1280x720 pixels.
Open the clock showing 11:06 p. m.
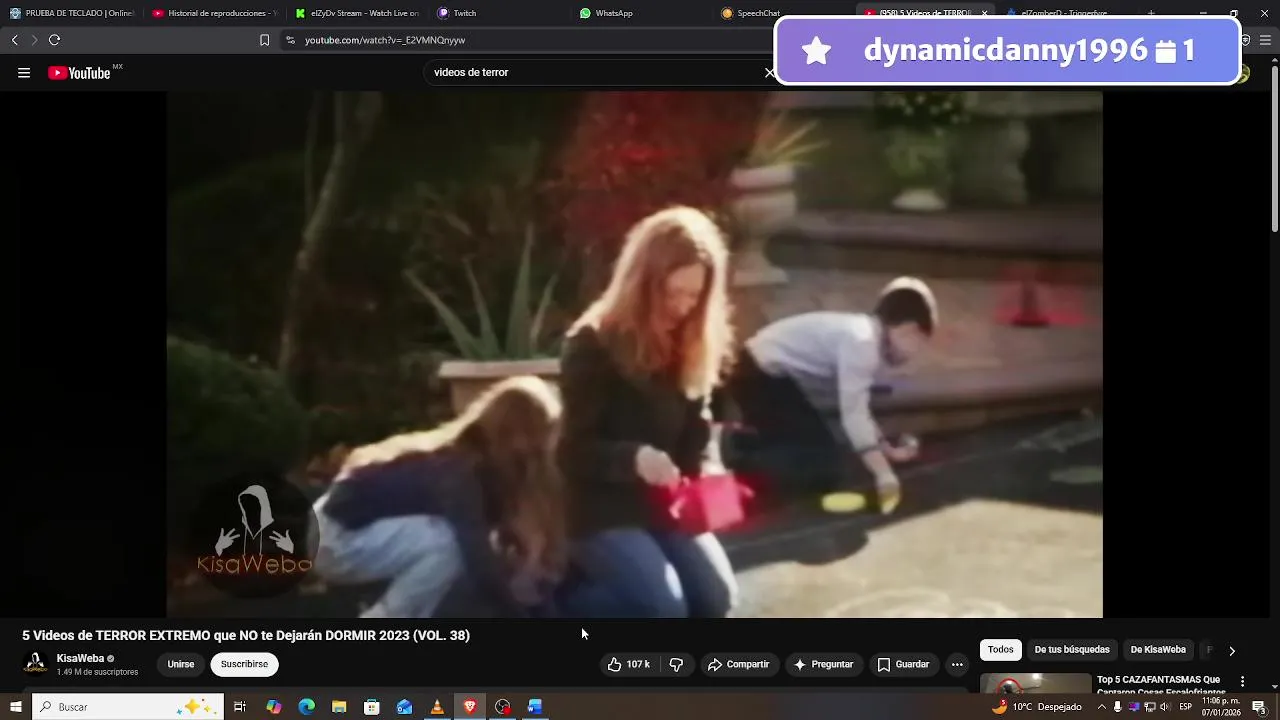click(x=1221, y=707)
